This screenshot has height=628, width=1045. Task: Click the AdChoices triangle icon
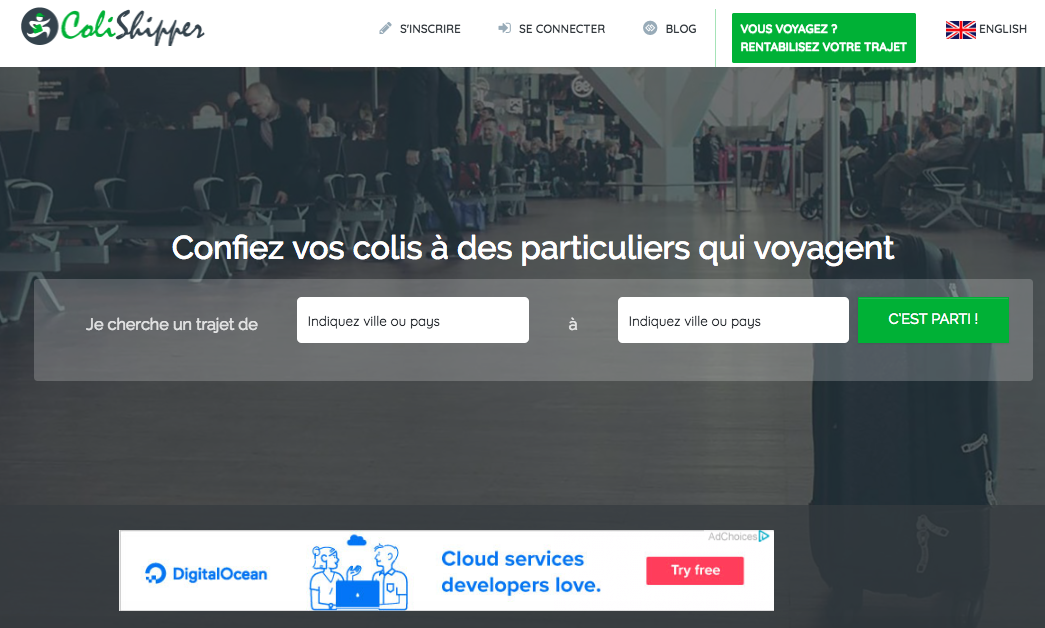[x=764, y=537]
